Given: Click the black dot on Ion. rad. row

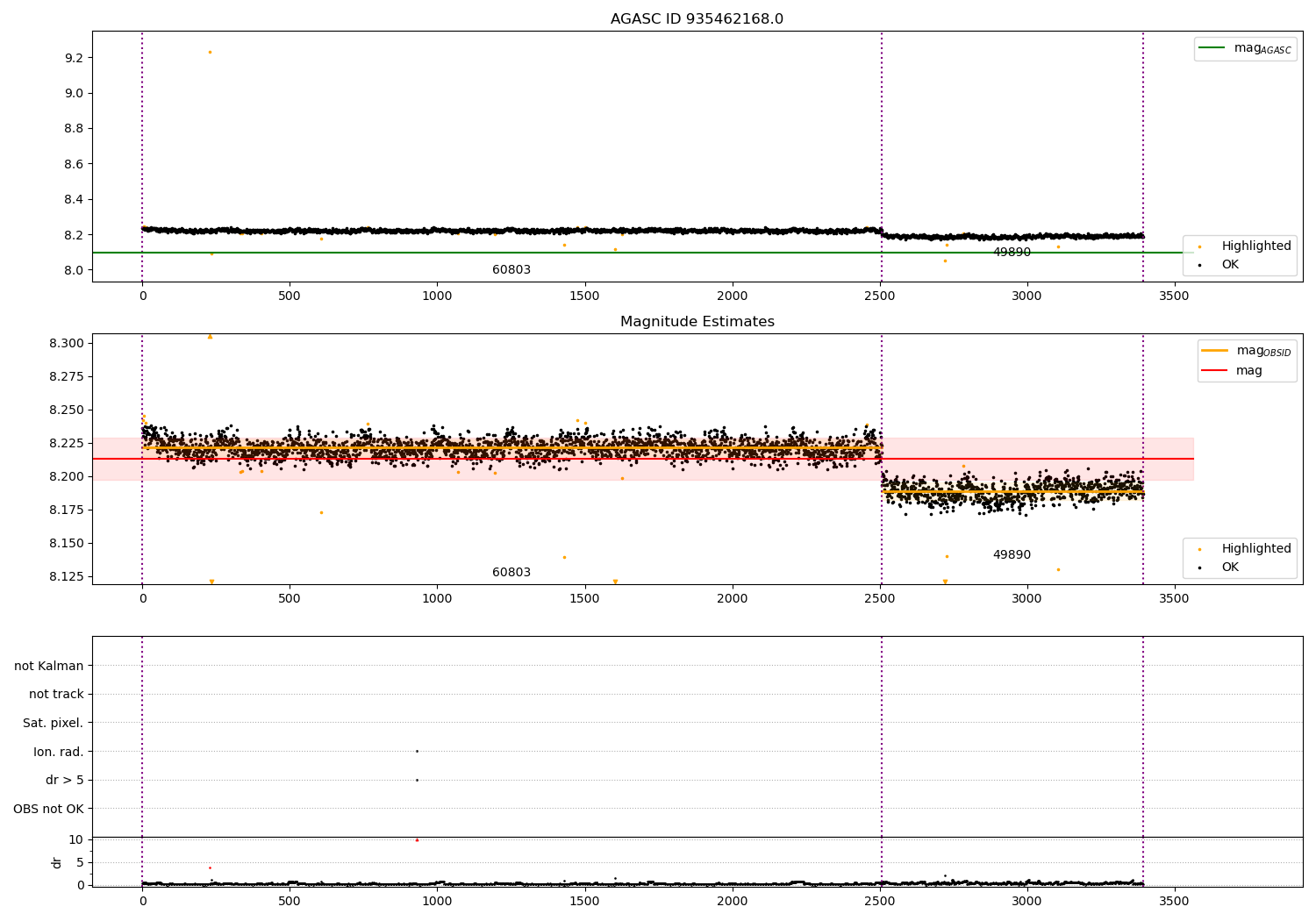Looking at the screenshot, I should click(x=417, y=751).
